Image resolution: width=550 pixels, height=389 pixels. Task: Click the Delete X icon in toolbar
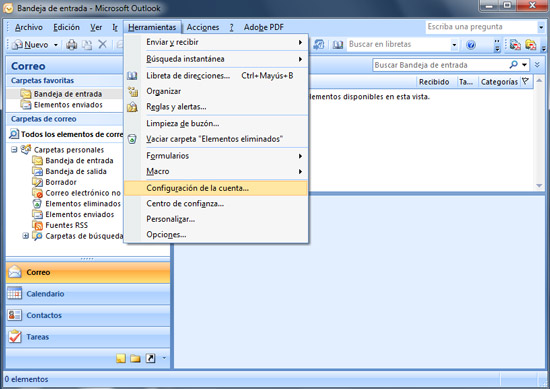point(102,44)
